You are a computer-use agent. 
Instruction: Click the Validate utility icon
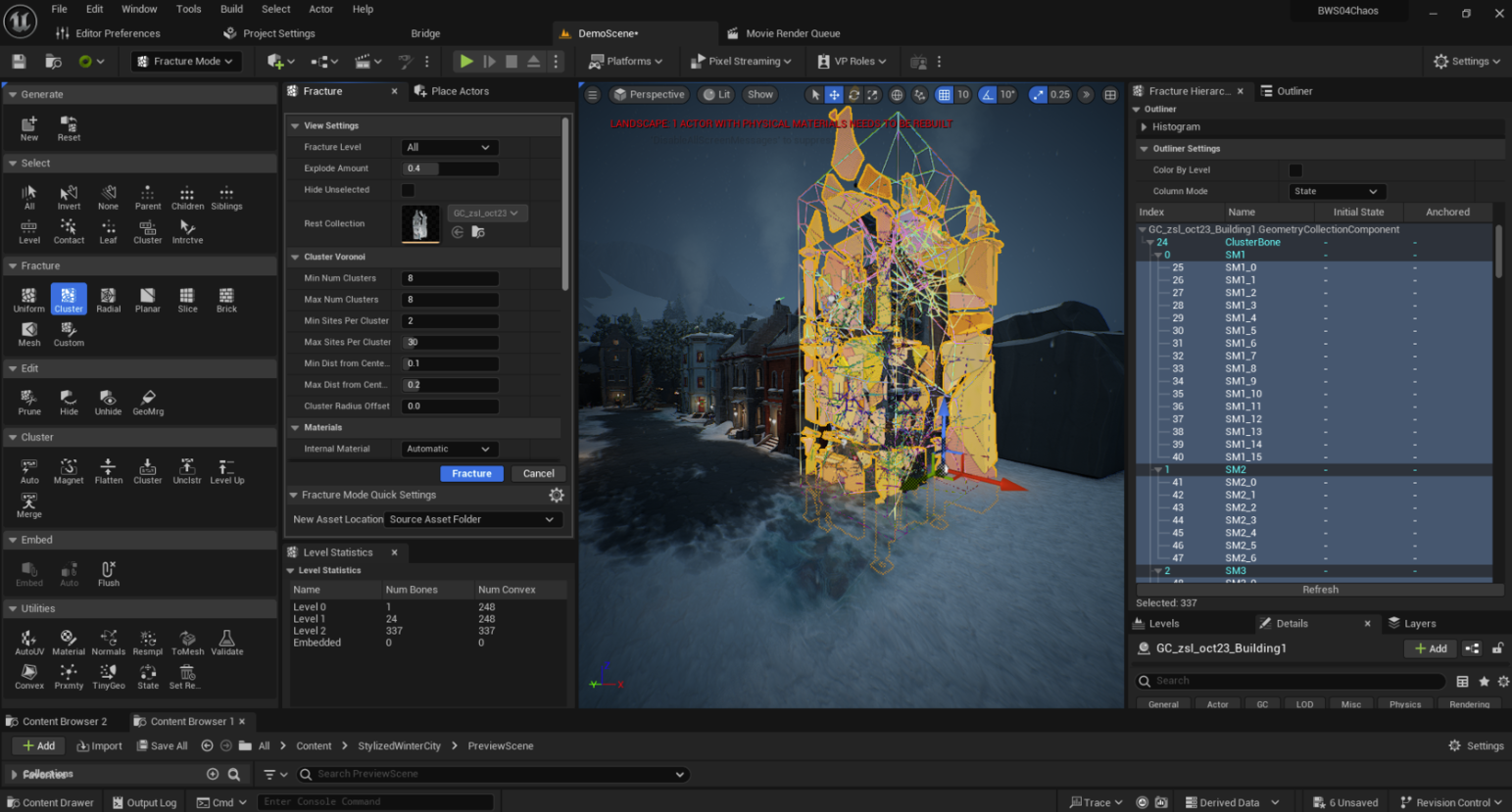[226, 642]
